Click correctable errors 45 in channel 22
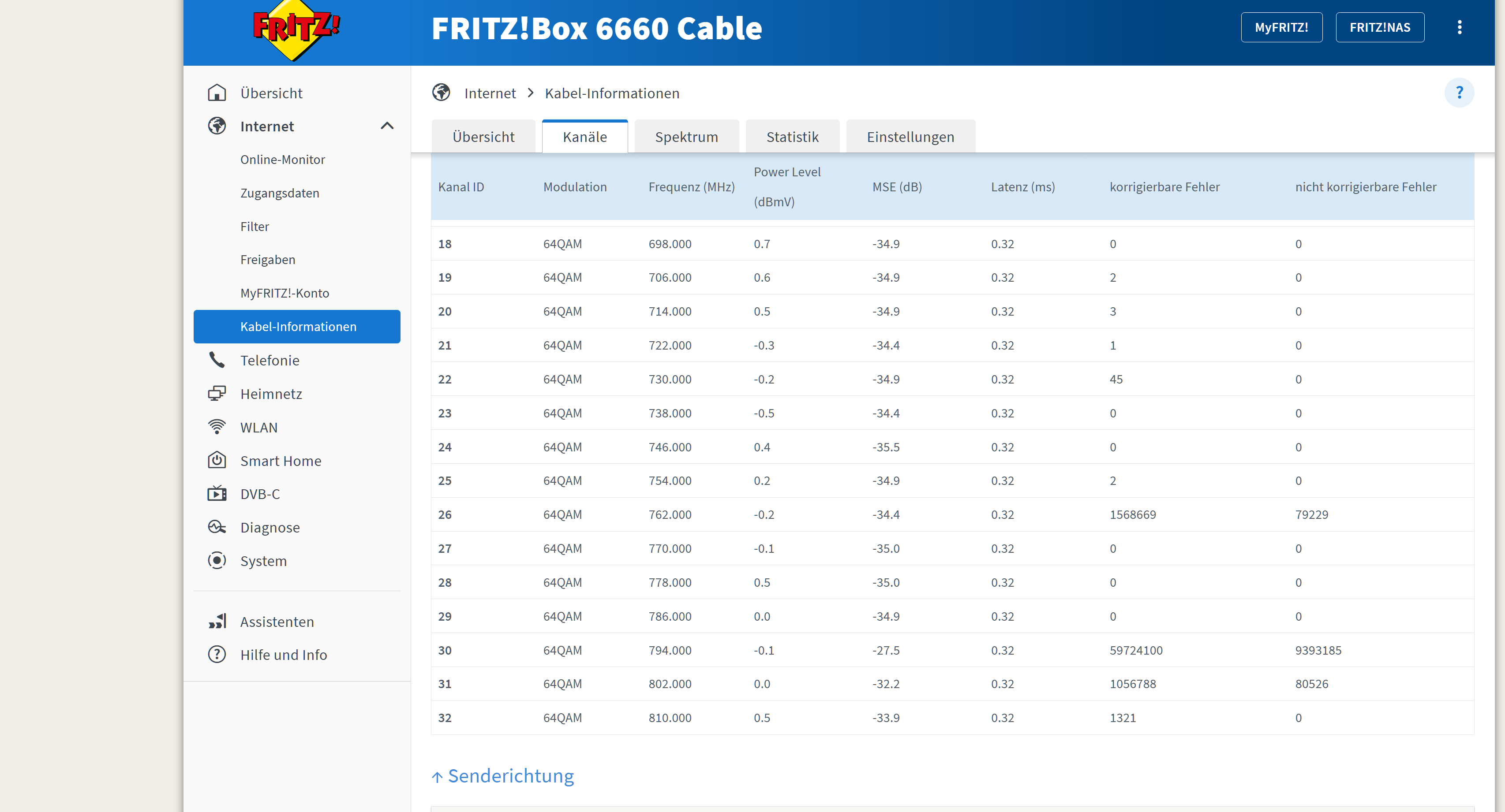Screen dimensions: 1505x812 point(1116,379)
